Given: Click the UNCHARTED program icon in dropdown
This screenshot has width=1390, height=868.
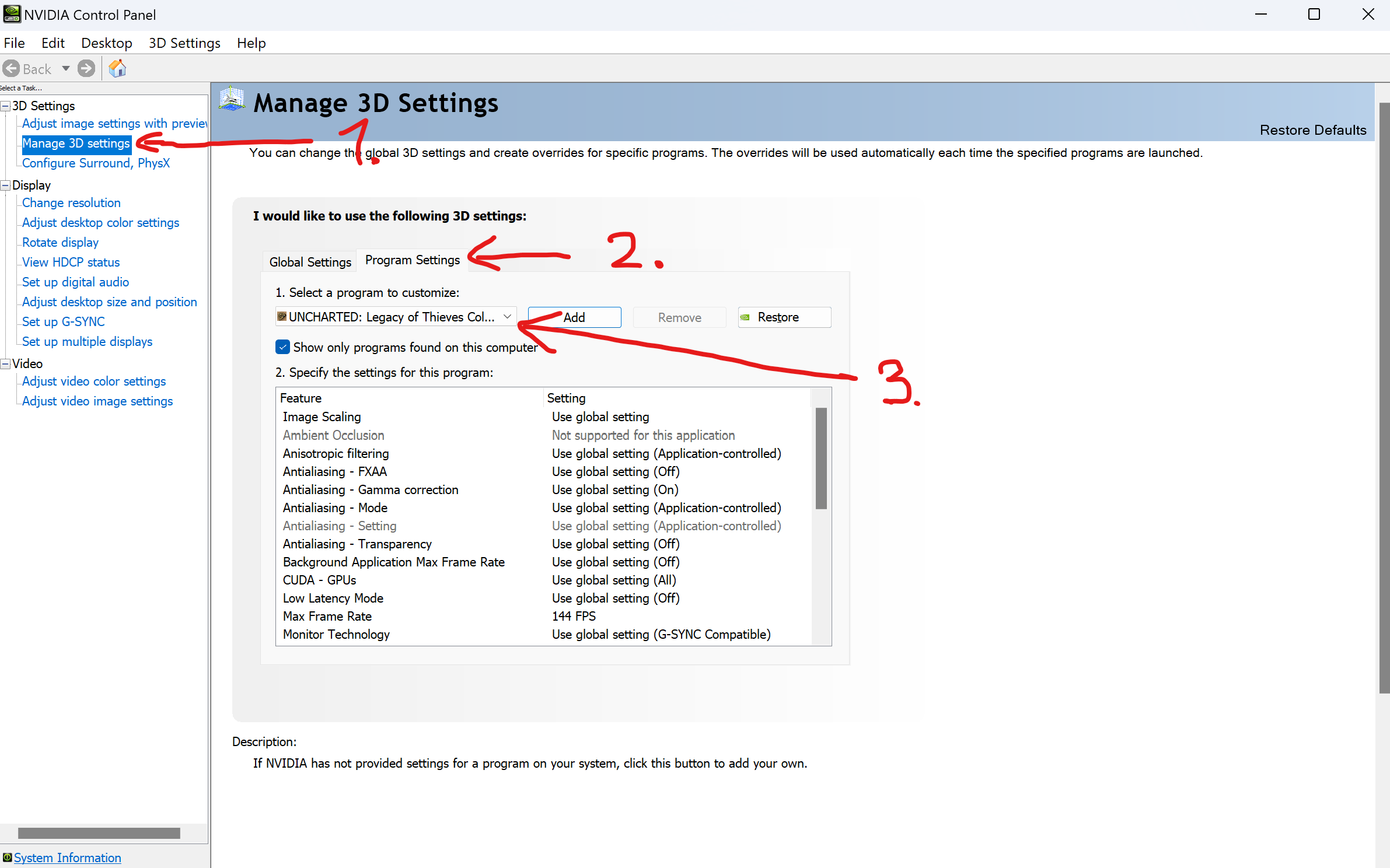Looking at the screenshot, I should 282,317.
